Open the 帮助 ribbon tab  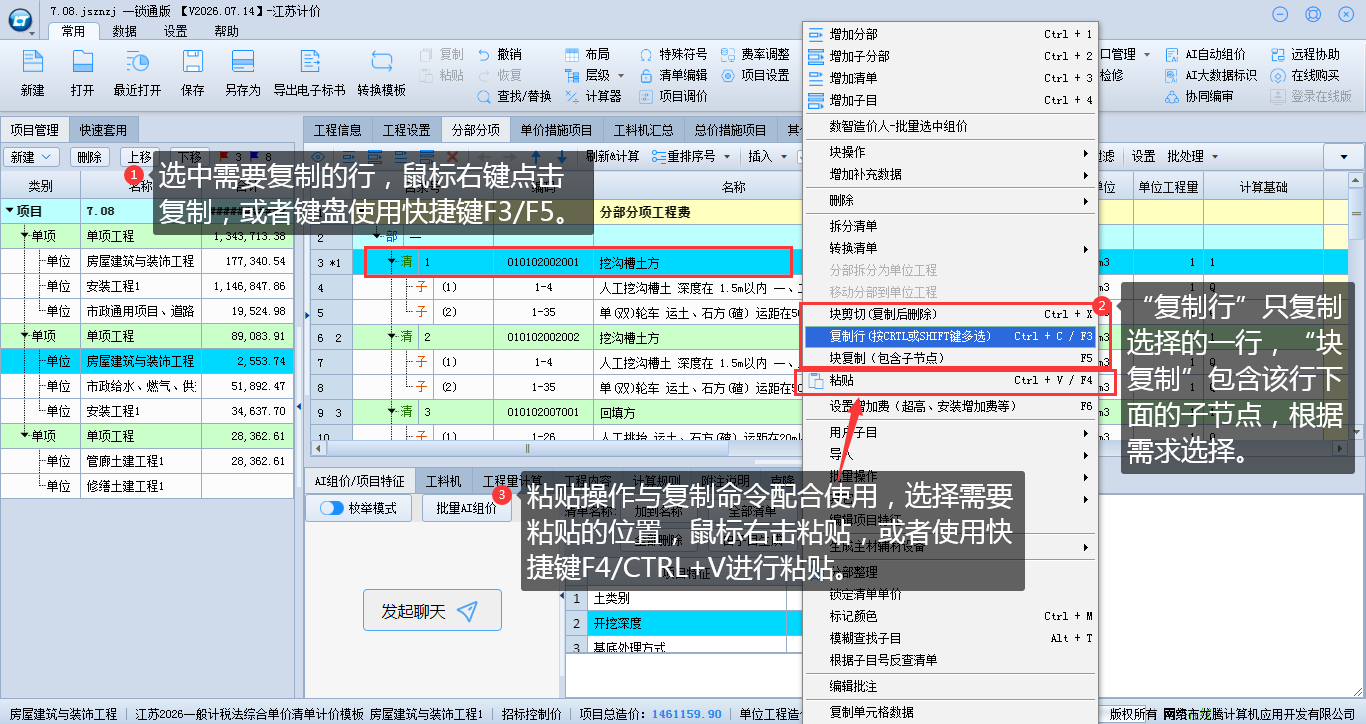(x=227, y=31)
